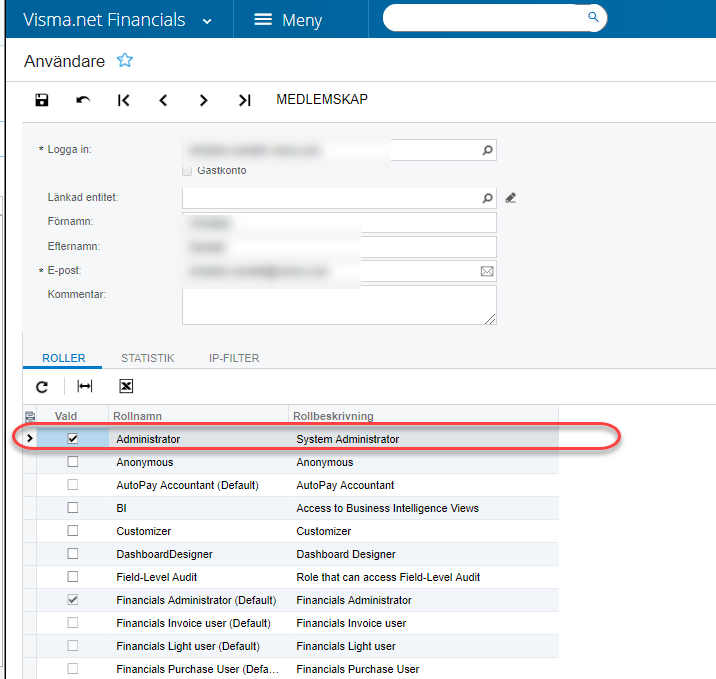This screenshot has height=679, width=716.
Task: Click the search magnifier in top bar
Action: tap(593, 17)
